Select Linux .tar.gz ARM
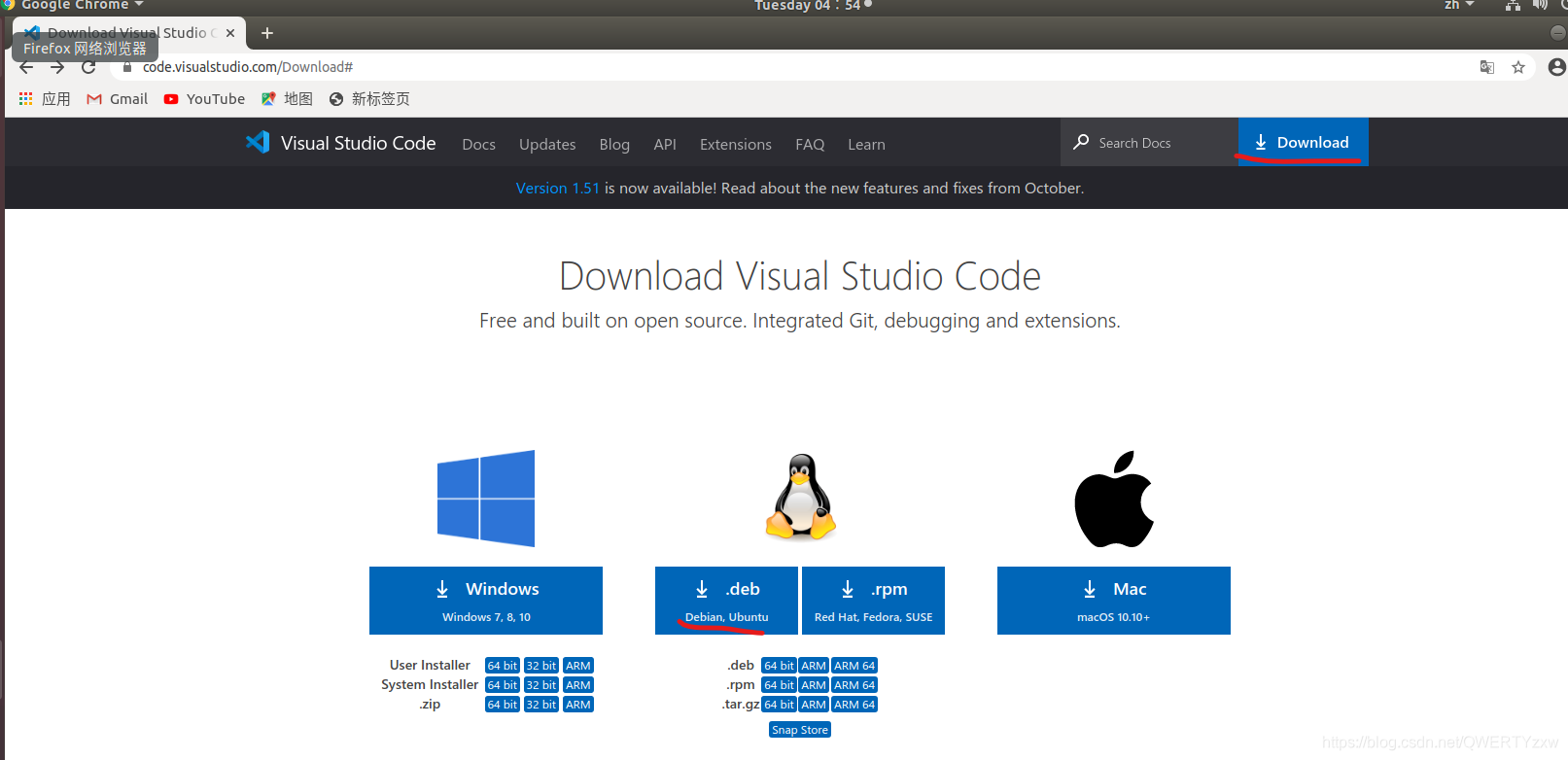1568x760 pixels. [814, 705]
